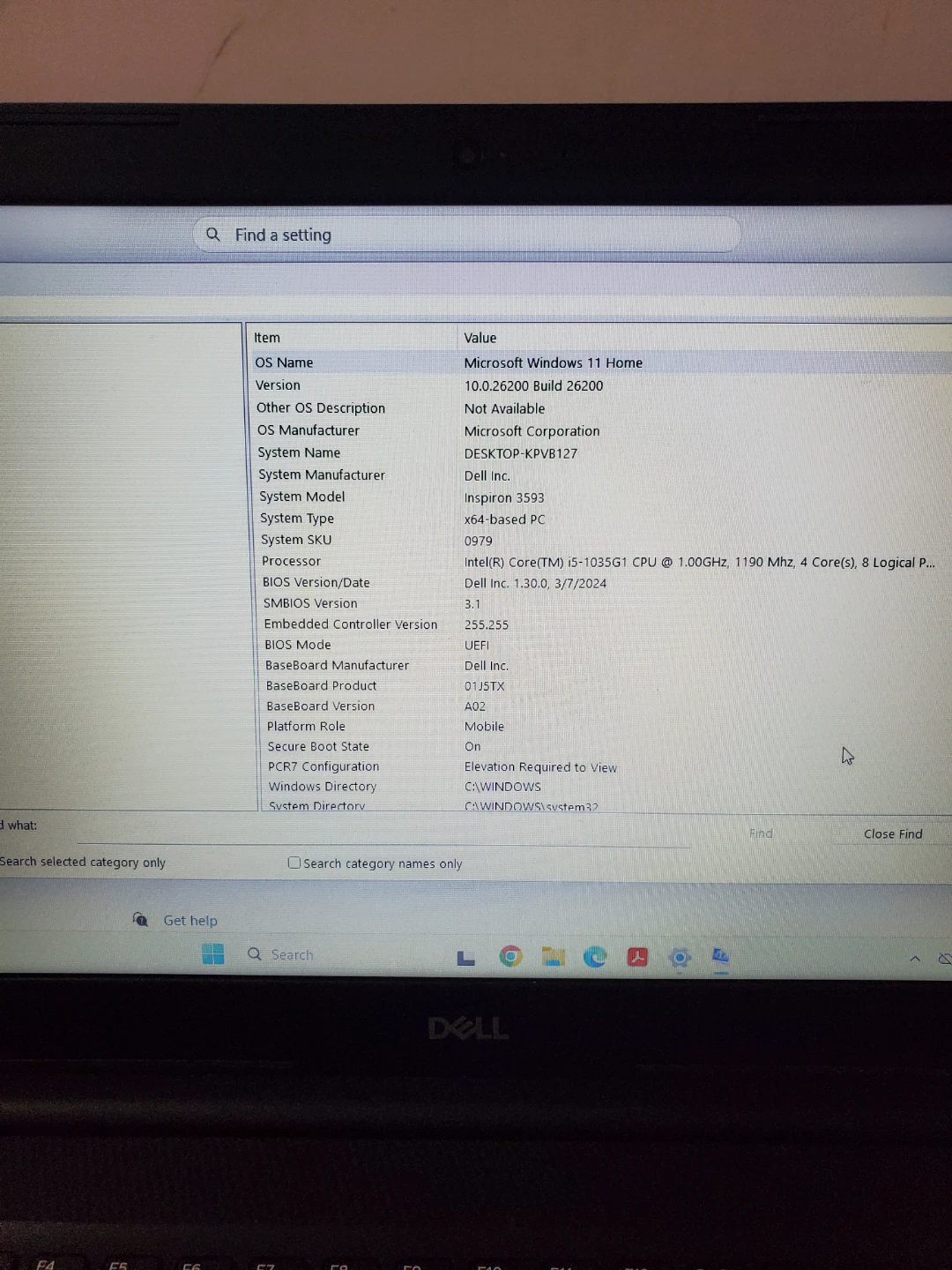Image resolution: width=952 pixels, height=1270 pixels.
Task: Open the Settings gear taskbar icon
Action: pos(680,958)
